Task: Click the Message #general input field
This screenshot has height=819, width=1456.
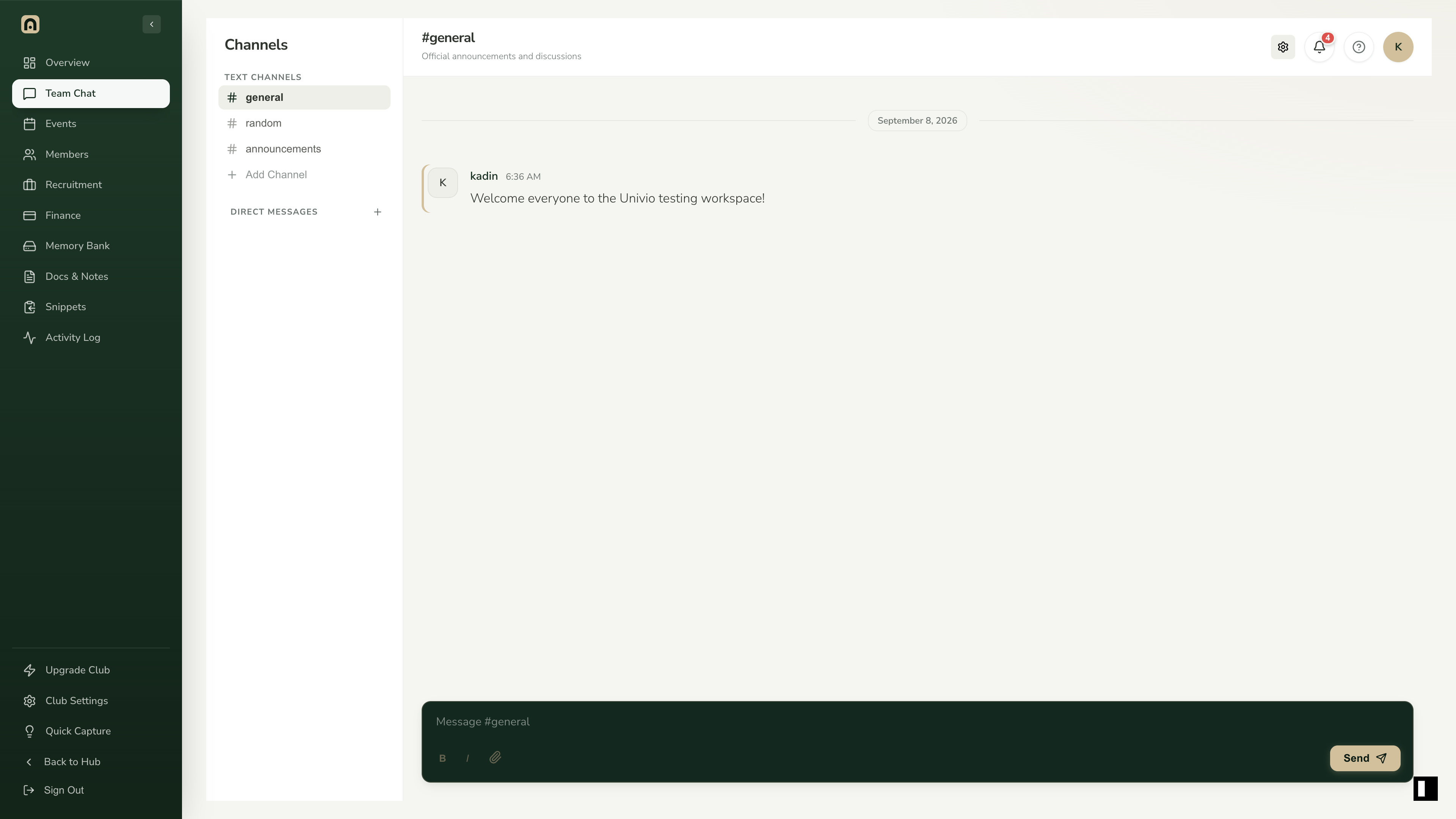Action: coord(917,722)
